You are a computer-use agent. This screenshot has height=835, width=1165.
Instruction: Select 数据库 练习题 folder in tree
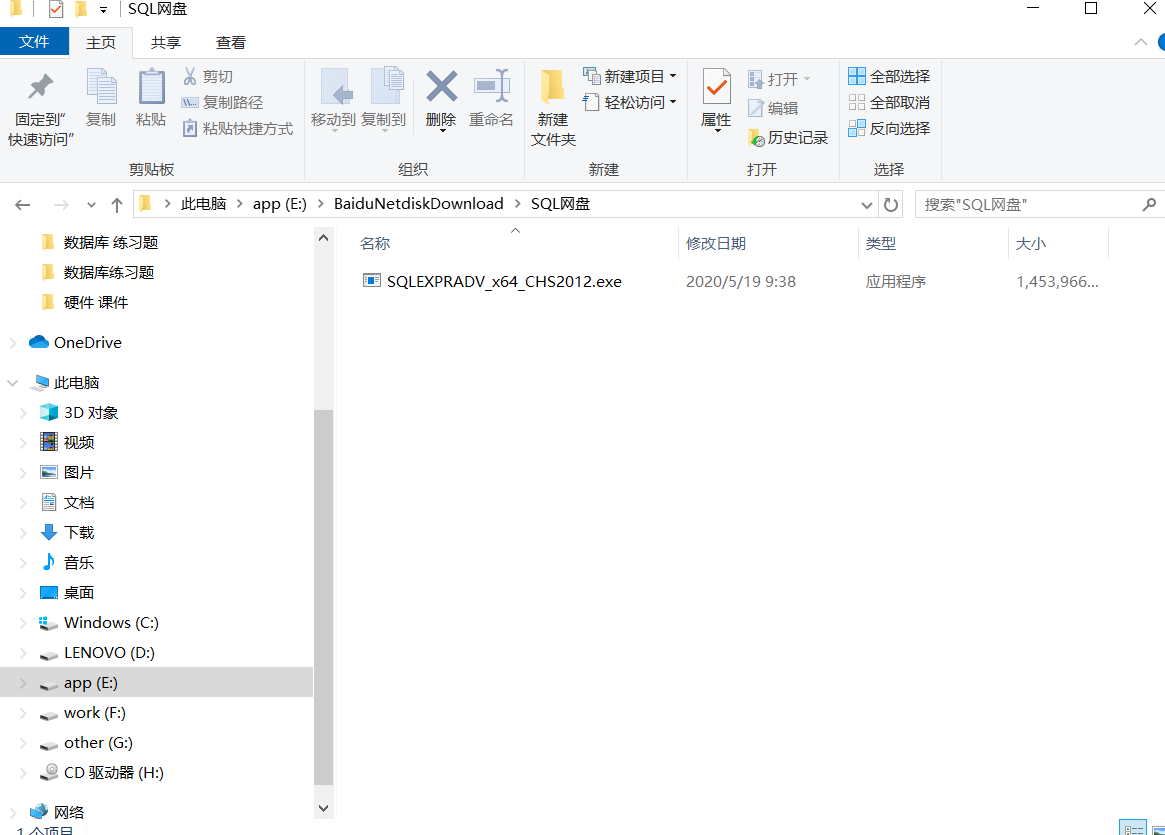click(111, 242)
